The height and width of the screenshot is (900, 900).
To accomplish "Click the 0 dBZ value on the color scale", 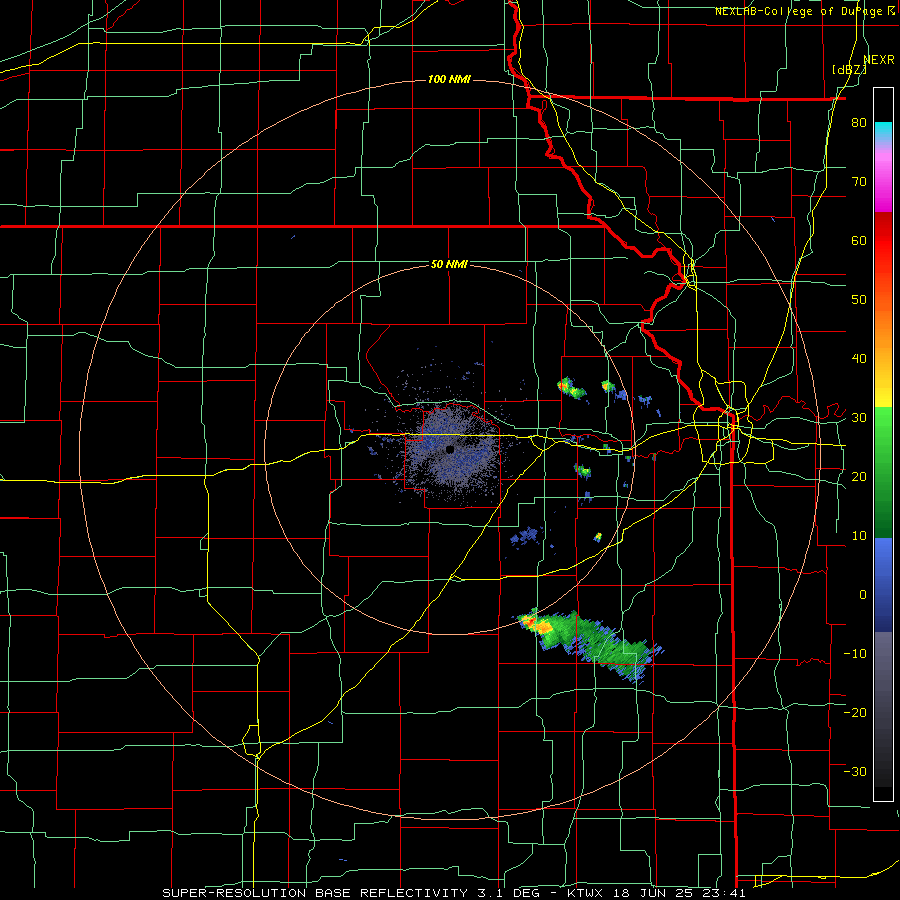I will 863,595.
